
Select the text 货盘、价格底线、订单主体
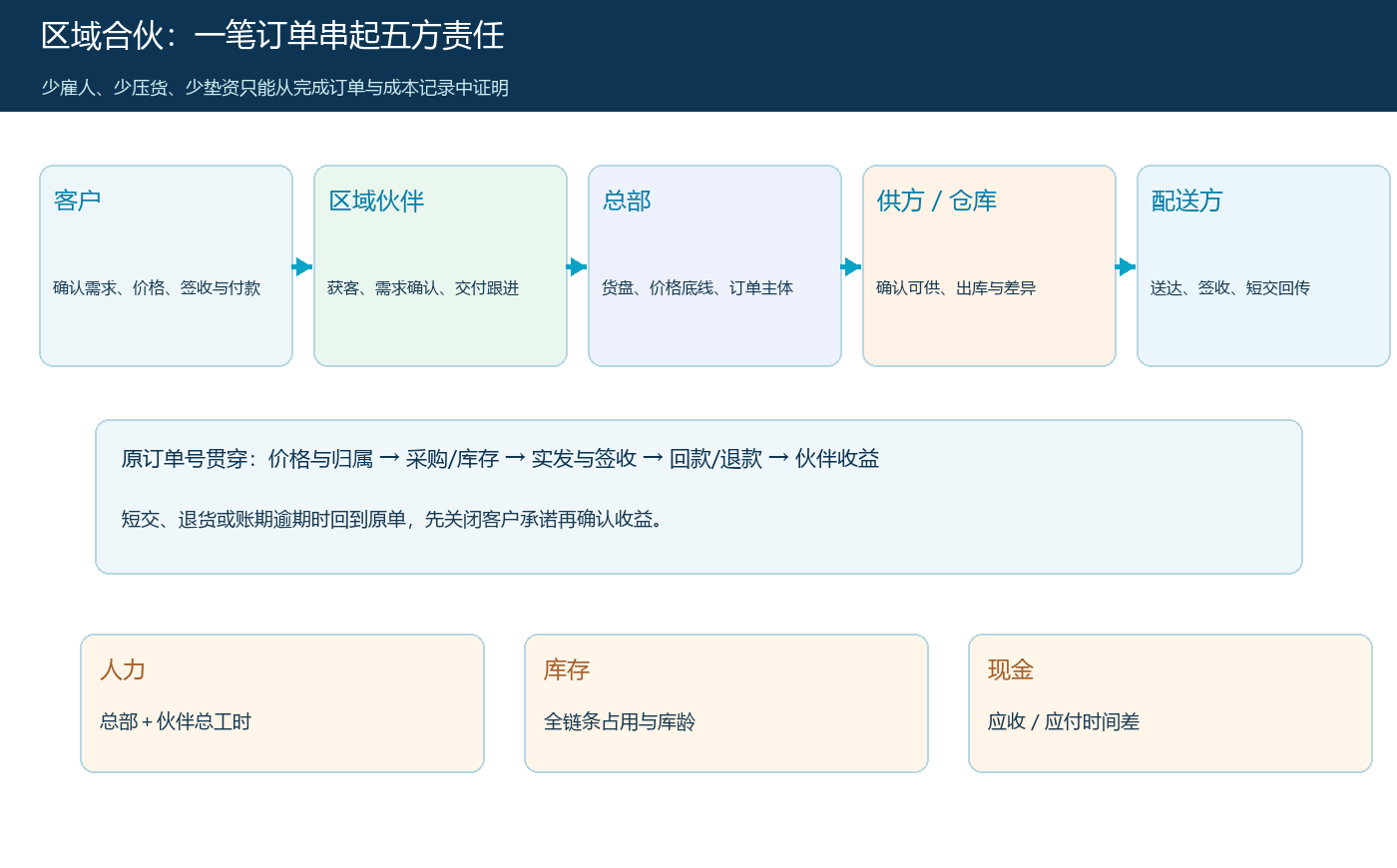[x=698, y=287]
